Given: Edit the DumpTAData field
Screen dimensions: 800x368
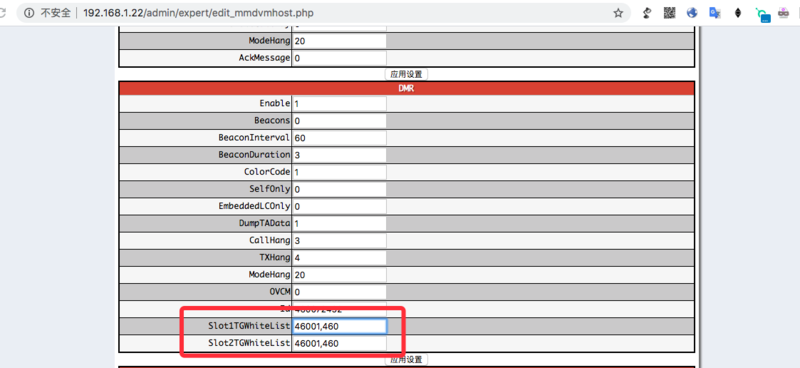Looking at the screenshot, I should point(339,224).
